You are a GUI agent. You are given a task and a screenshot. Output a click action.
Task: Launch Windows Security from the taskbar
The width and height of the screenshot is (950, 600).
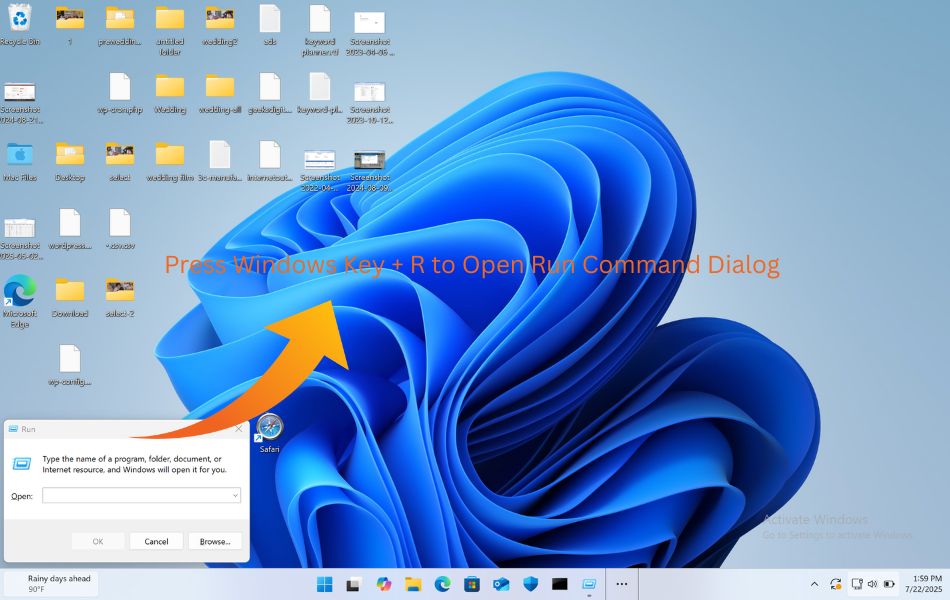click(529, 583)
